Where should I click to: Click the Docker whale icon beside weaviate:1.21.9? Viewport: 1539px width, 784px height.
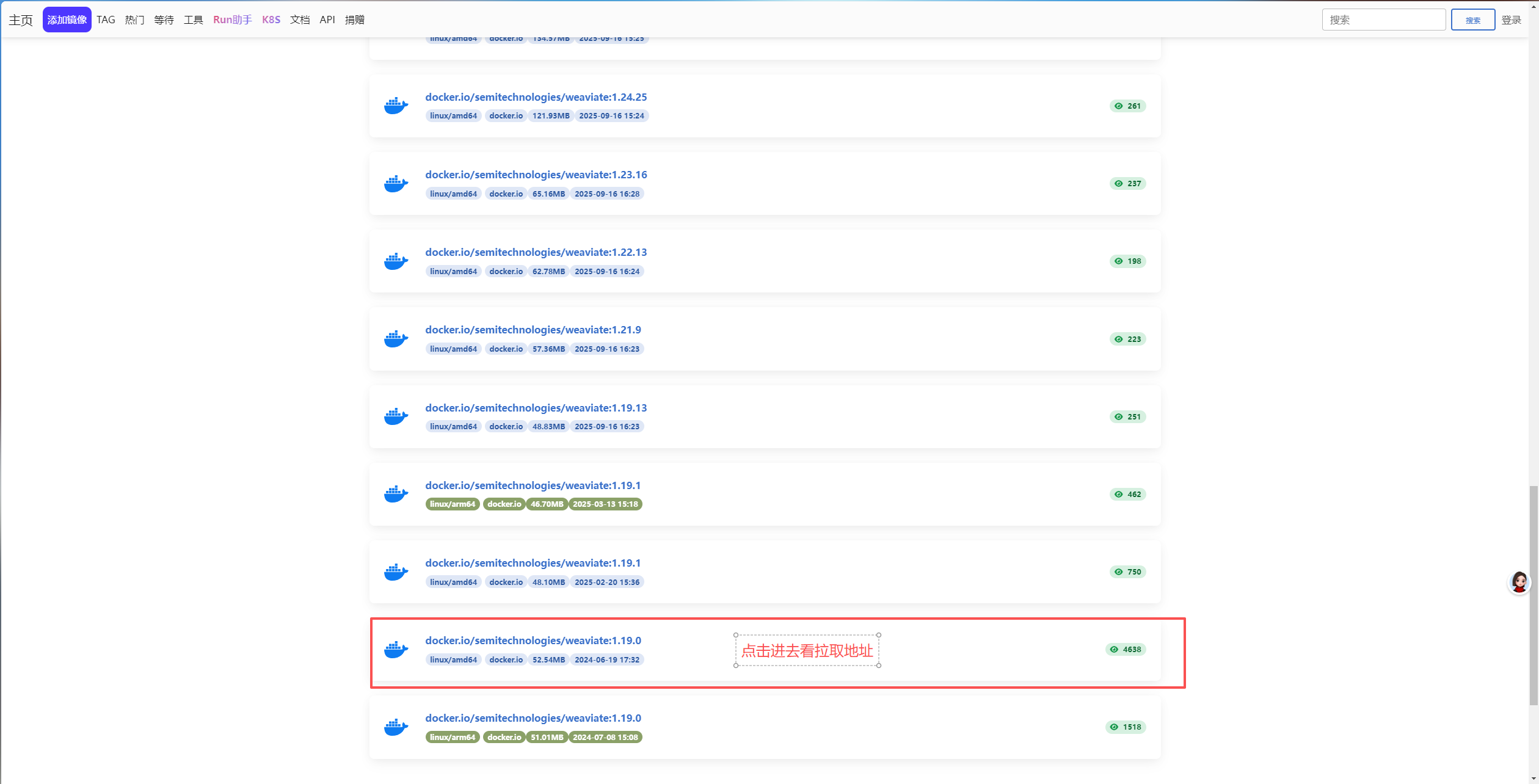pos(396,338)
